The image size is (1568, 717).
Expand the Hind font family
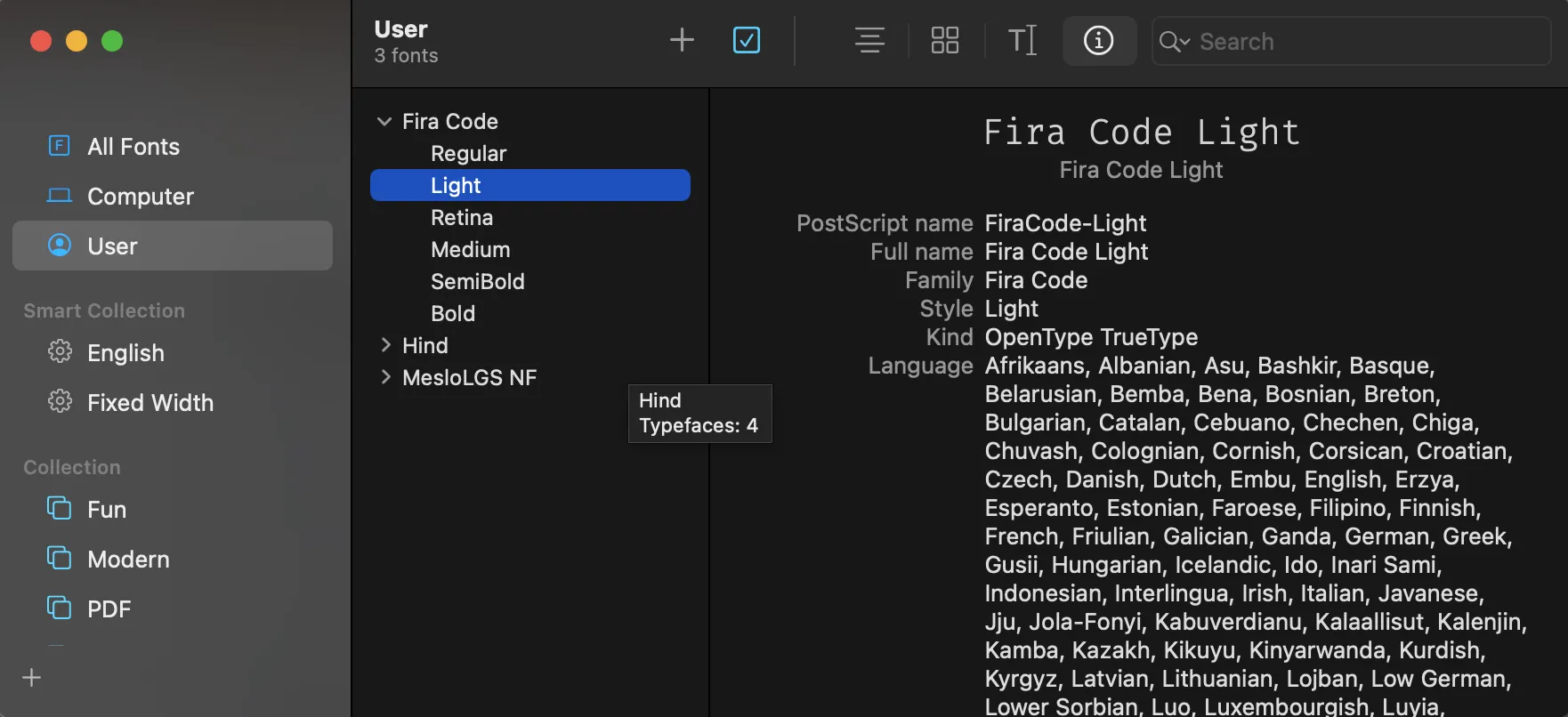[385, 345]
